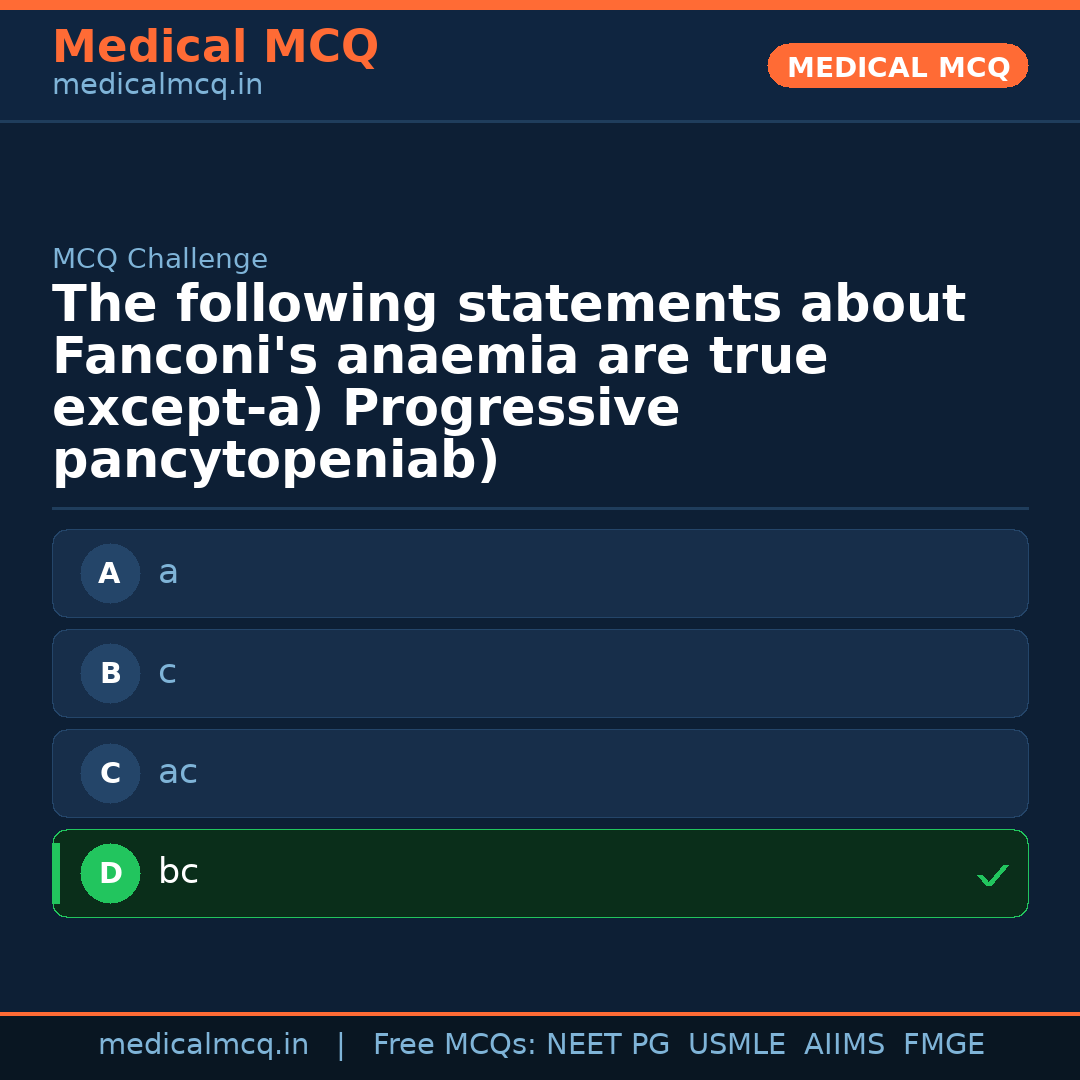Click 'FMGE' in the footer
Image resolution: width=1080 pixels, height=1080 pixels.
coord(943,1045)
